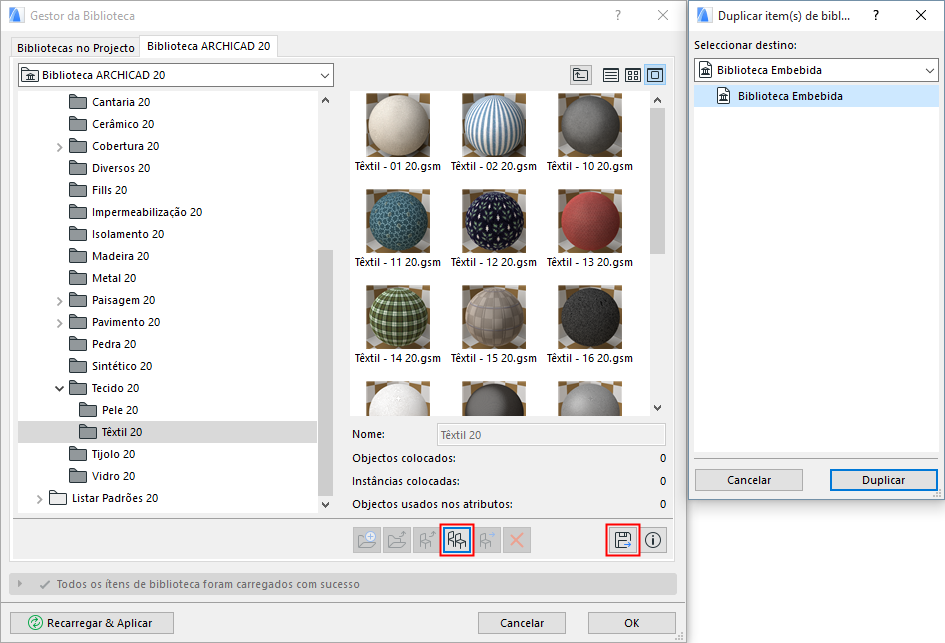Expand the Cobertura 20 folder
945x643 pixels.
(59, 146)
